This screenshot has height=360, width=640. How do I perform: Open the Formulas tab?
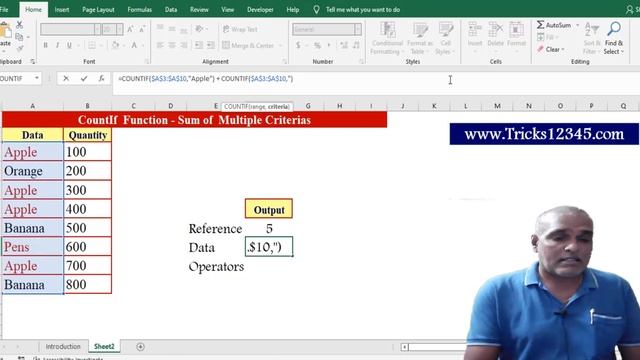click(x=140, y=9)
